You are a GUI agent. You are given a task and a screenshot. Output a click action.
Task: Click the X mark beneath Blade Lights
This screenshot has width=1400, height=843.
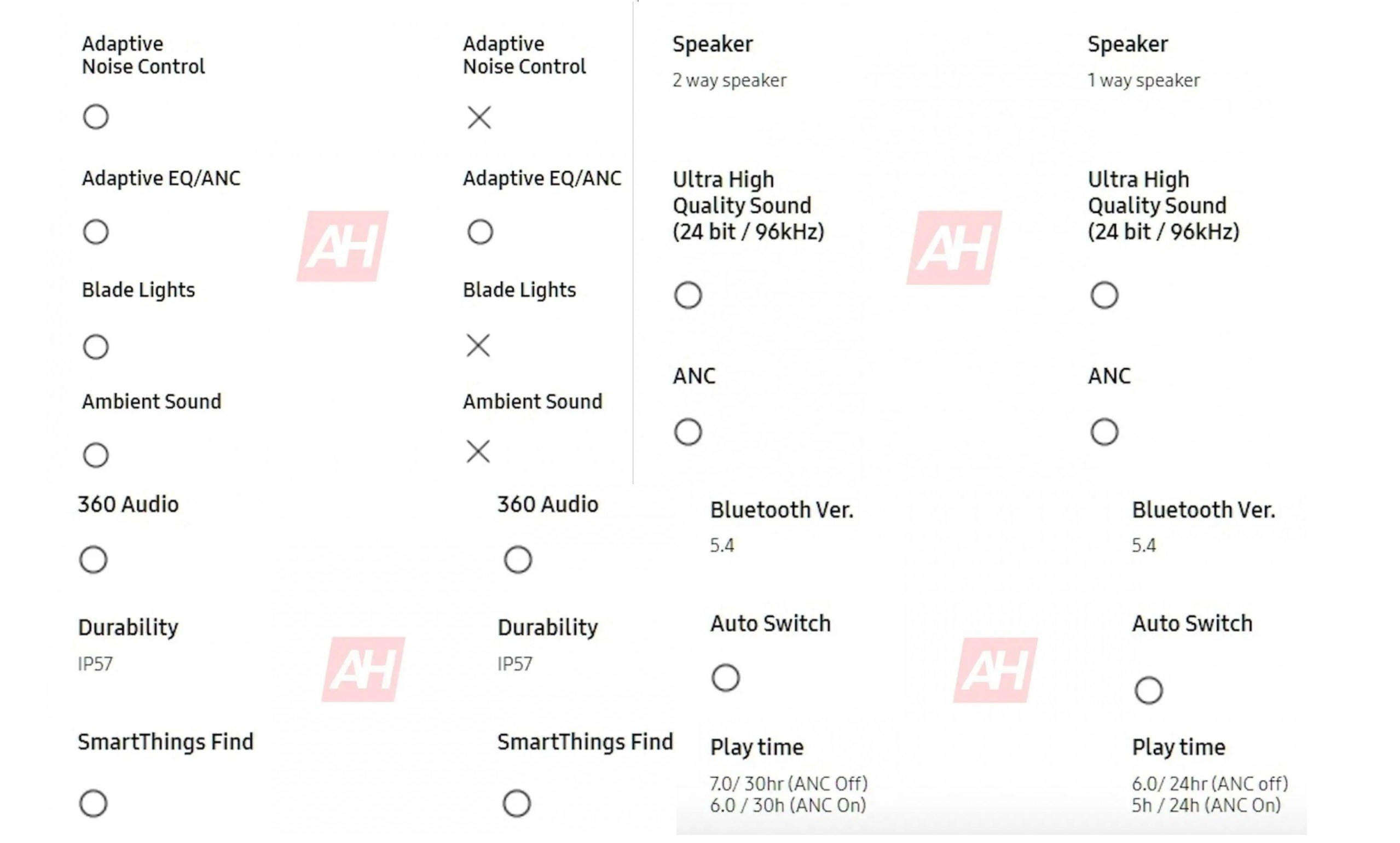(x=478, y=345)
